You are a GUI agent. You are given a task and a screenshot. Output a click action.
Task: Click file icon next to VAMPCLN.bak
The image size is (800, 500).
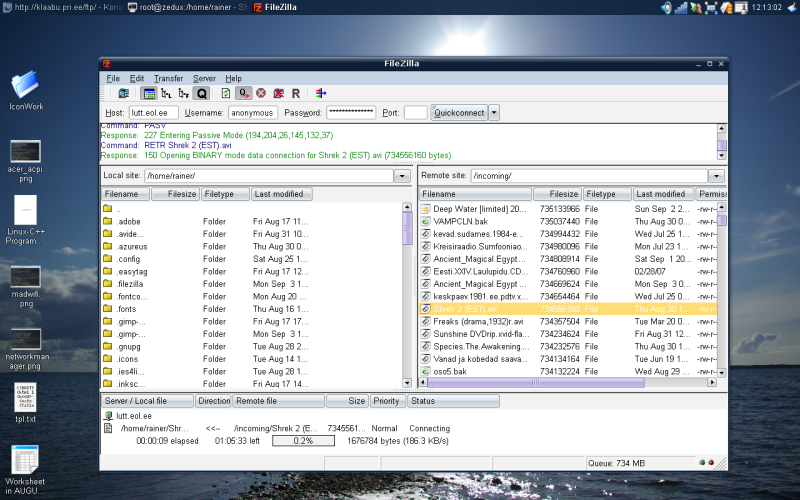(426, 221)
